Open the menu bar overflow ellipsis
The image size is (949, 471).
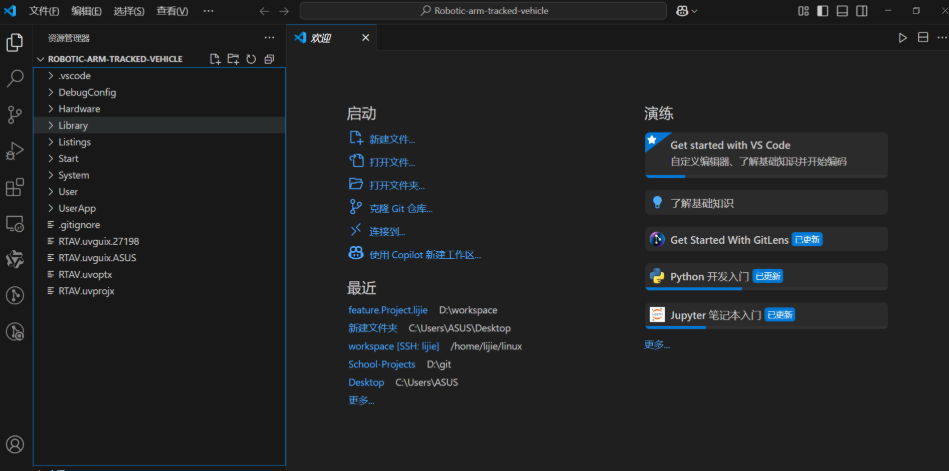(x=208, y=11)
